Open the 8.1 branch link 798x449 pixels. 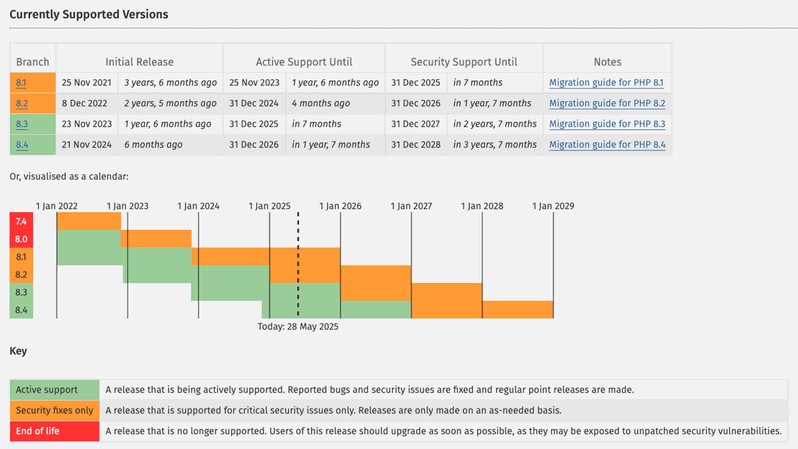point(21,82)
